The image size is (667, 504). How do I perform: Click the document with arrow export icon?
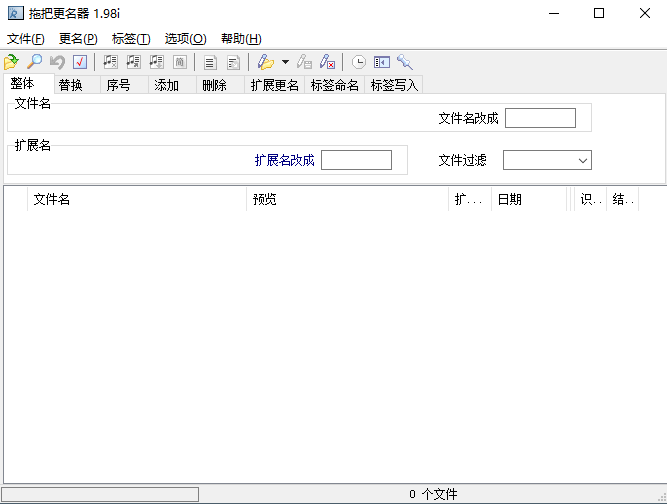tap(233, 63)
